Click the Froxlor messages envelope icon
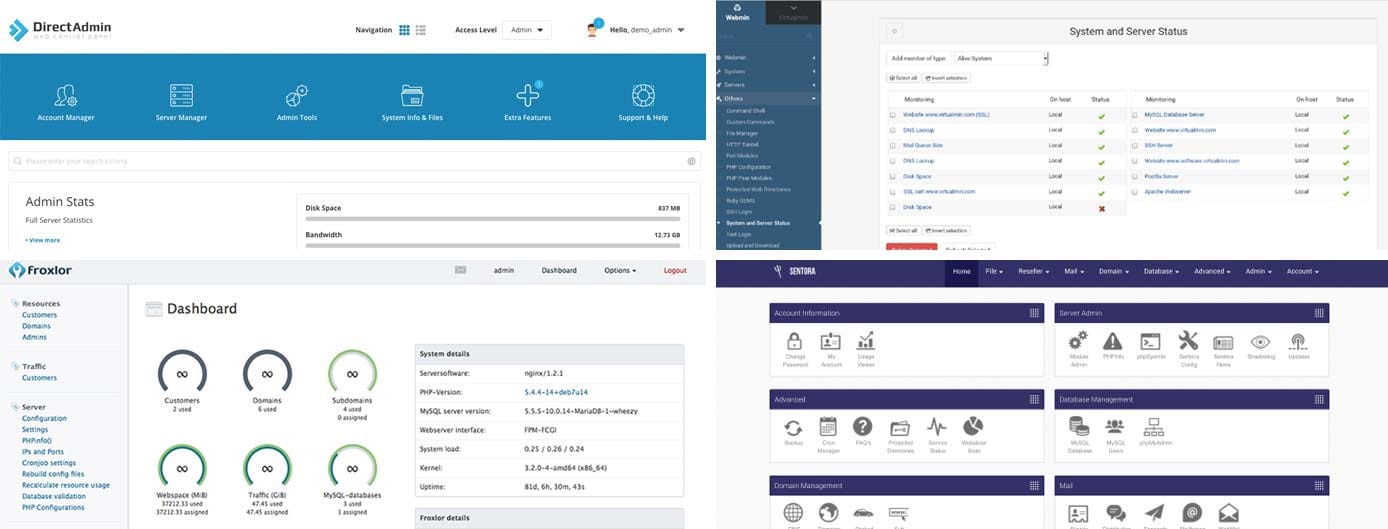The image size is (1388, 529). (460, 270)
